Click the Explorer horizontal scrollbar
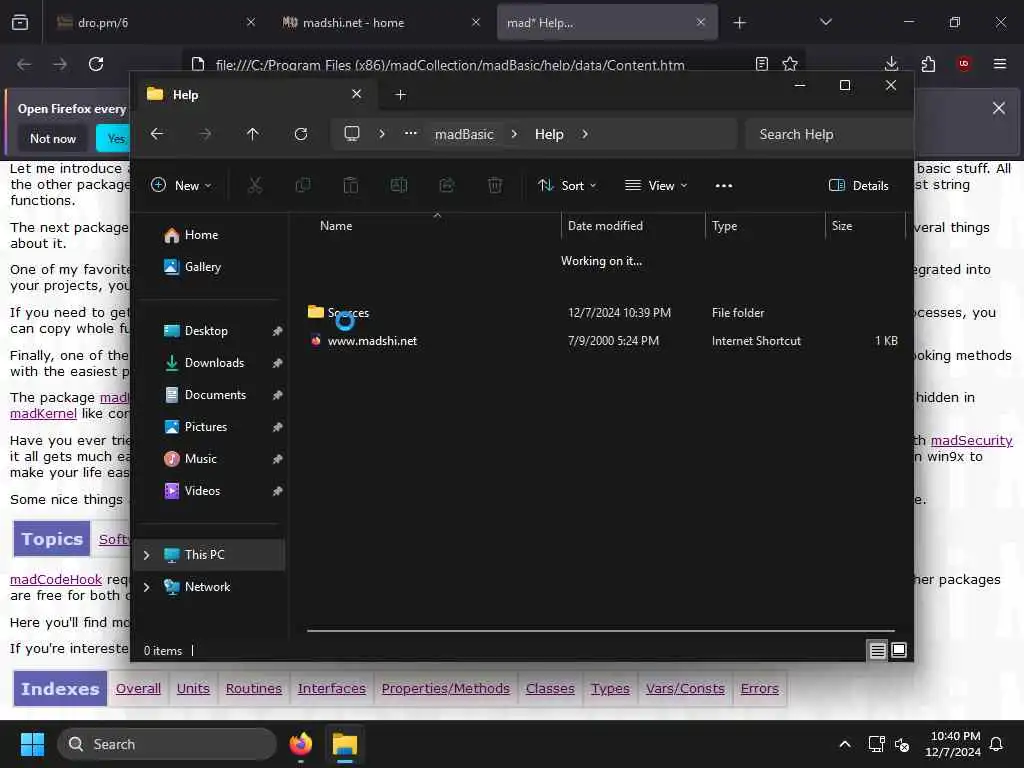The height and width of the screenshot is (768, 1024). coord(601,631)
